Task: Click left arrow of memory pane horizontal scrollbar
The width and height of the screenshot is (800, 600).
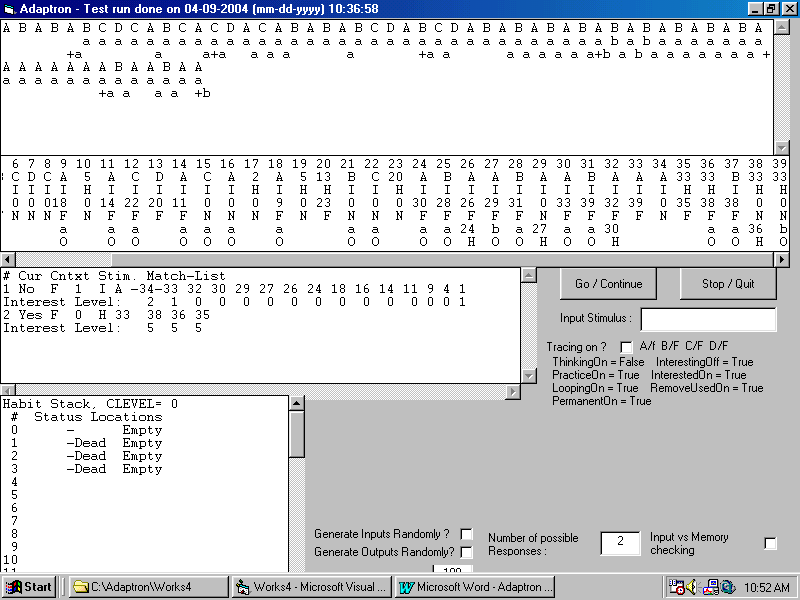Action: (x=8, y=259)
